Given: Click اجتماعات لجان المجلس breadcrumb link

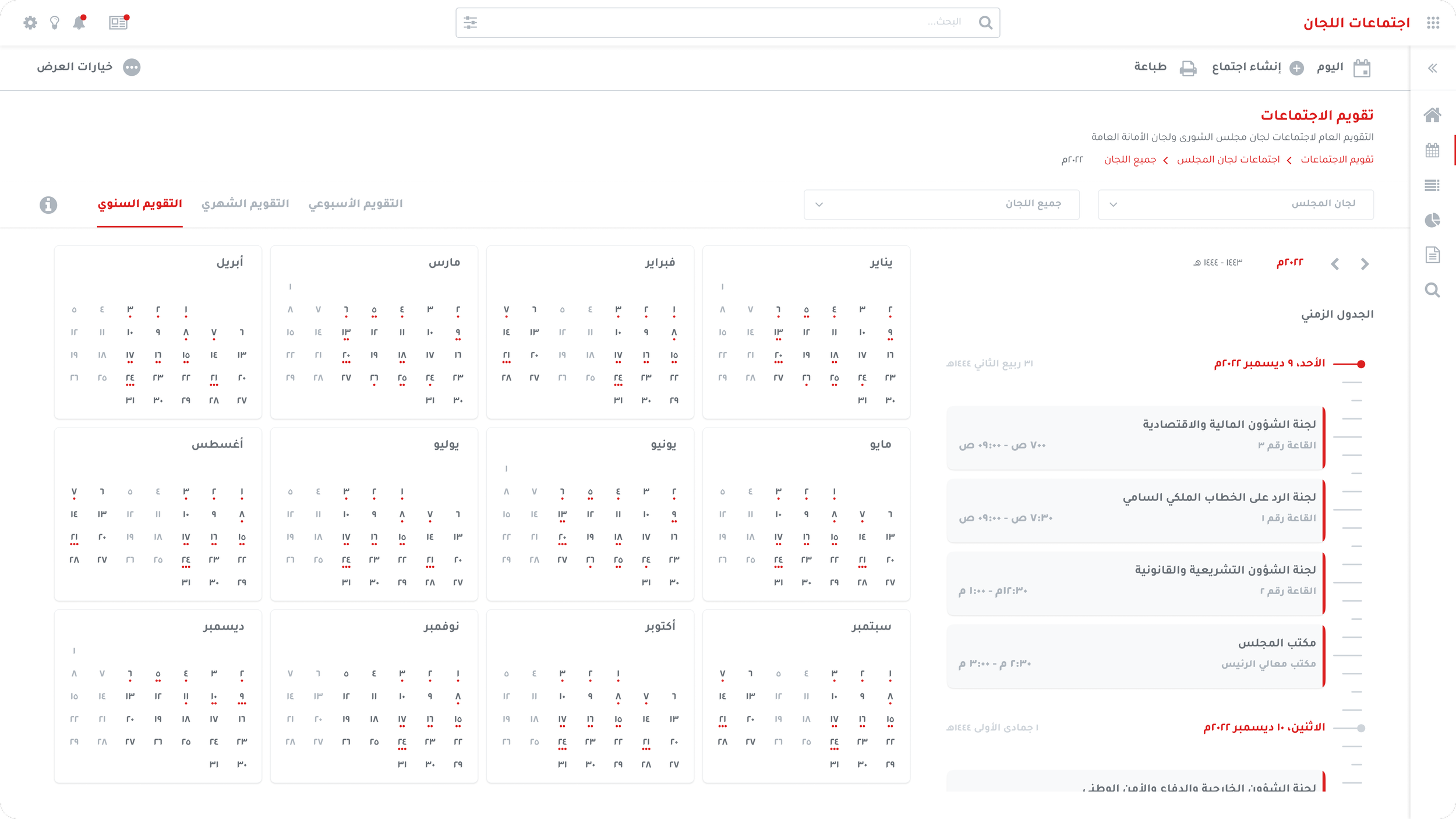Looking at the screenshot, I should (1228, 160).
